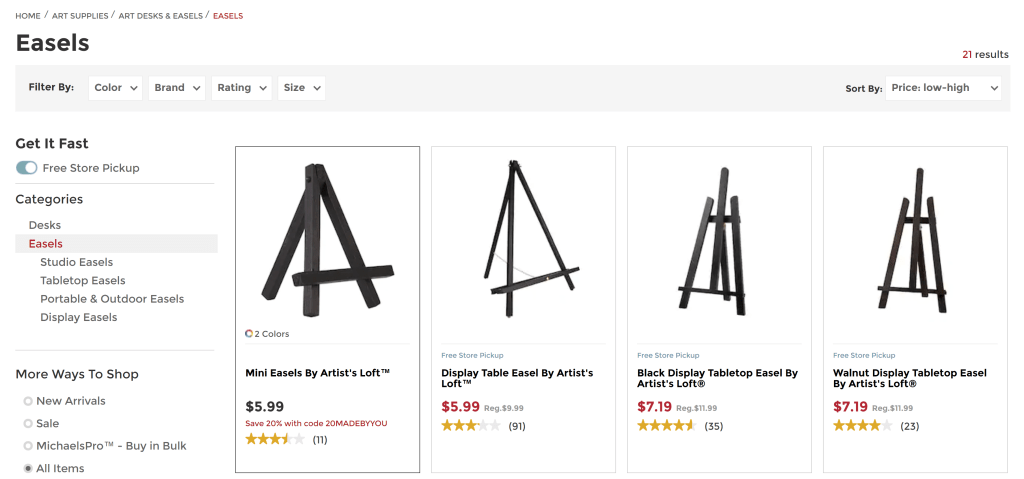Click the Mini Easels By Artist's Loft title
Image resolution: width=1024 pixels, height=479 pixels.
pyautogui.click(x=317, y=373)
